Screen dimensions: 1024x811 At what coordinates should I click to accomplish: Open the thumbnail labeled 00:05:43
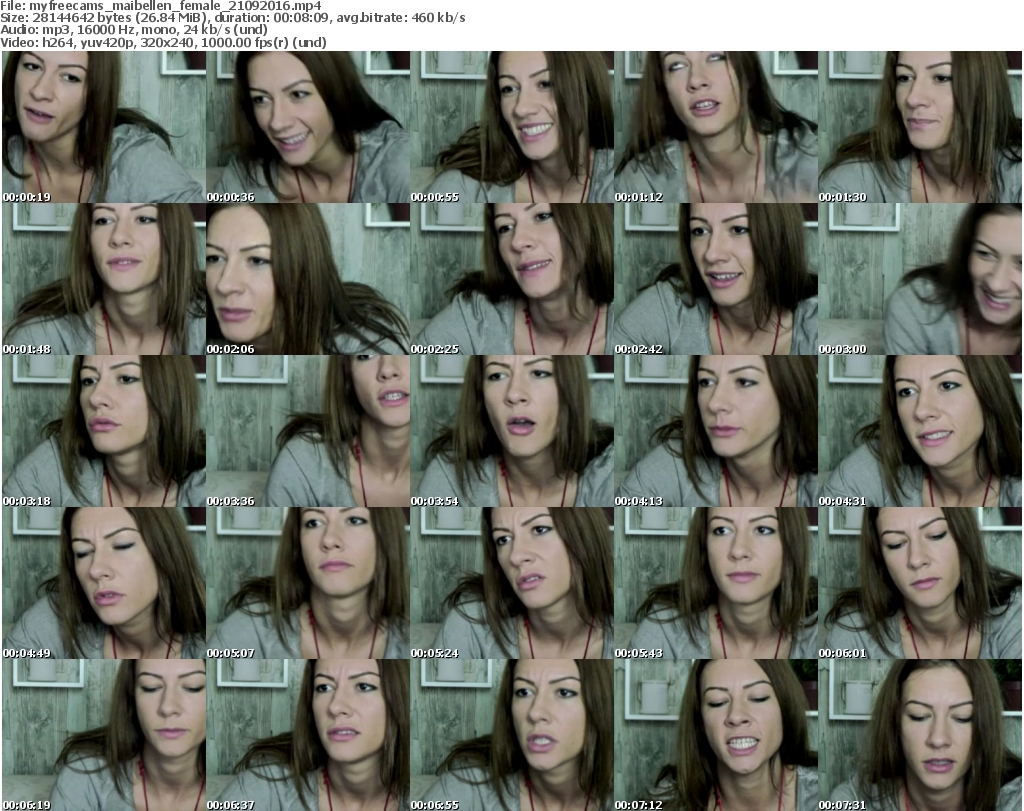[716, 583]
